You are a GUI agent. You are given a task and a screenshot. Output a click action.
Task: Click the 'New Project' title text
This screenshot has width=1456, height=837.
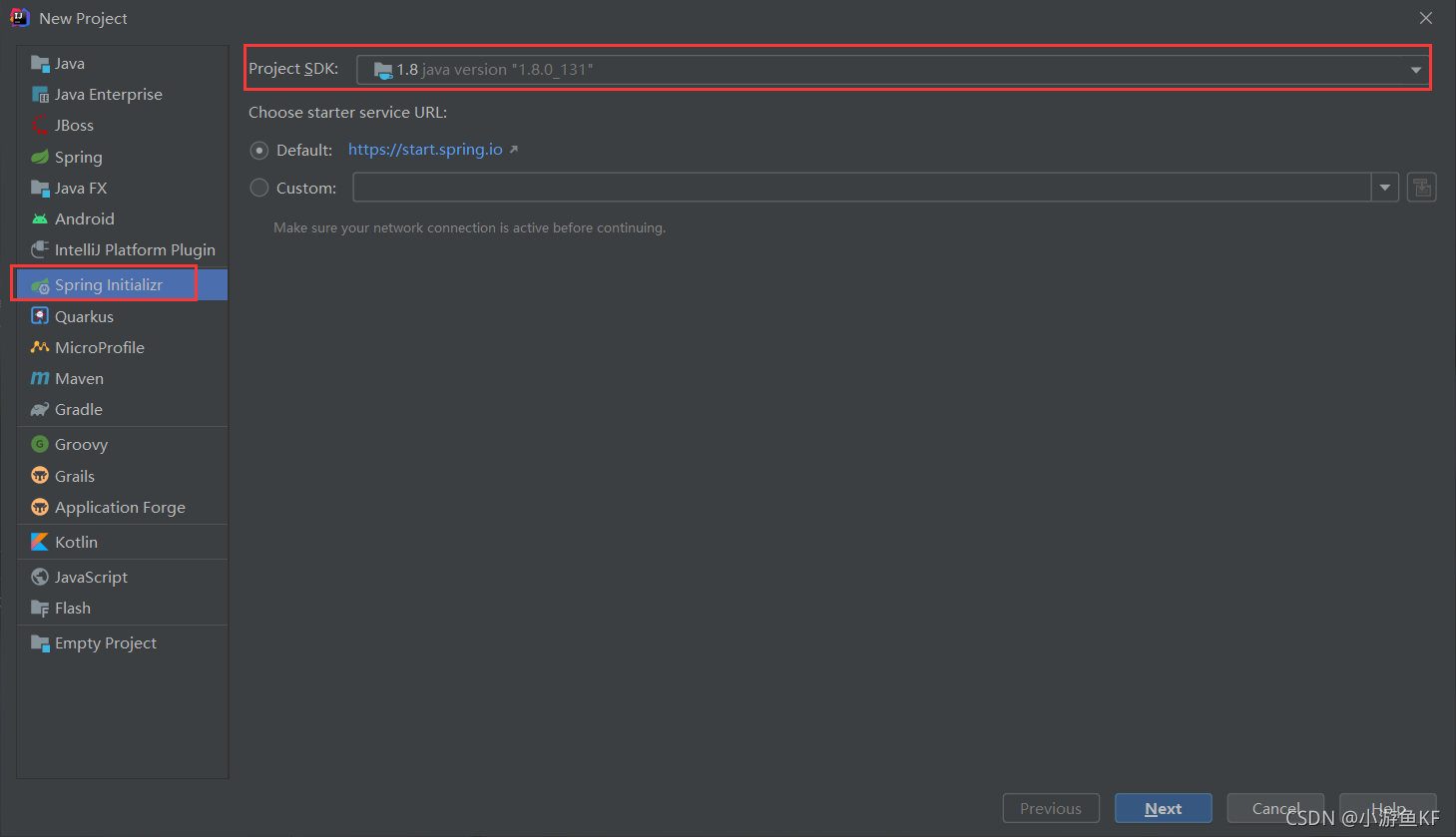[x=83, y=19]
